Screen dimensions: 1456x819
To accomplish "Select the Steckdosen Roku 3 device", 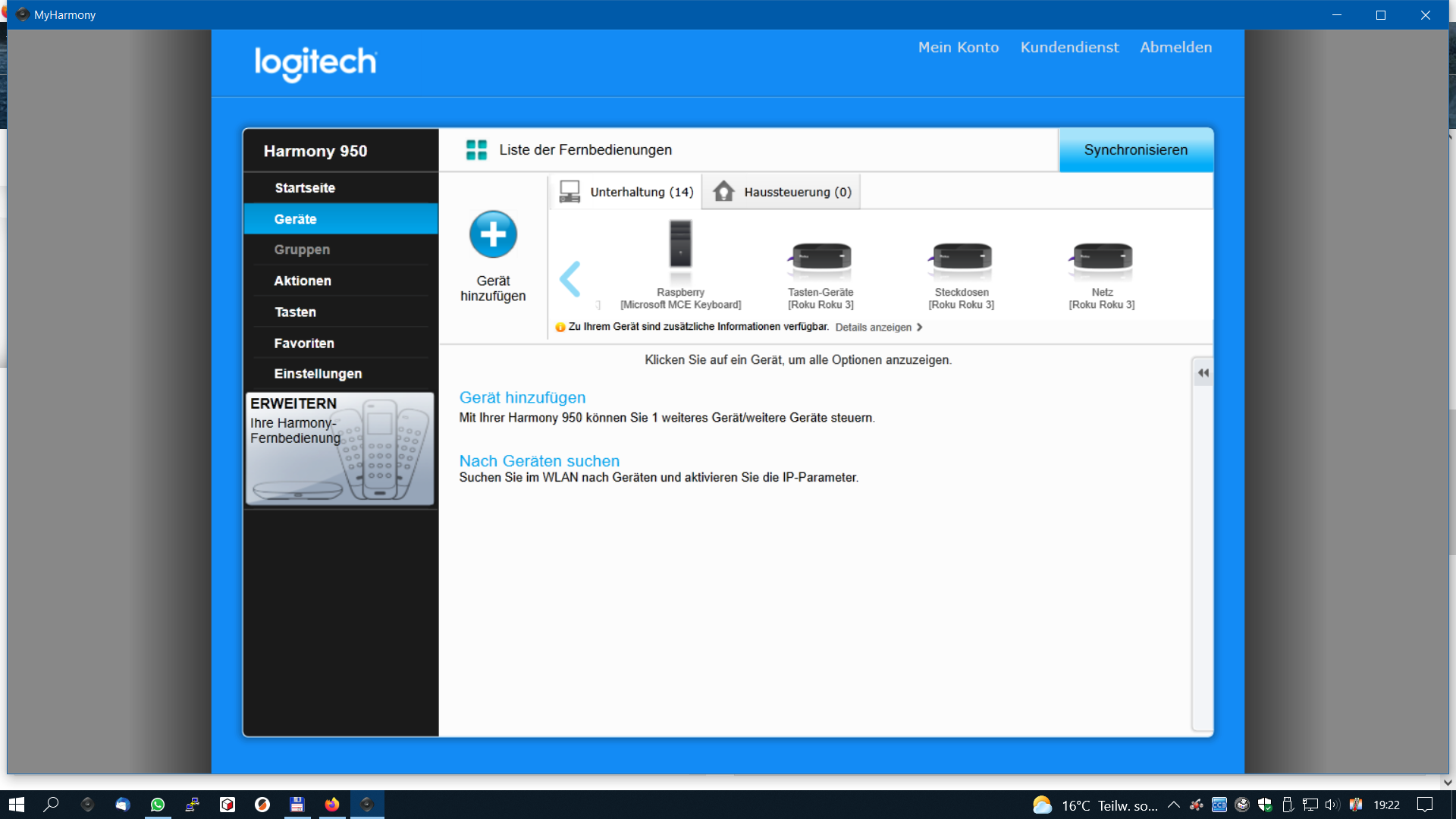I will 961,276.
